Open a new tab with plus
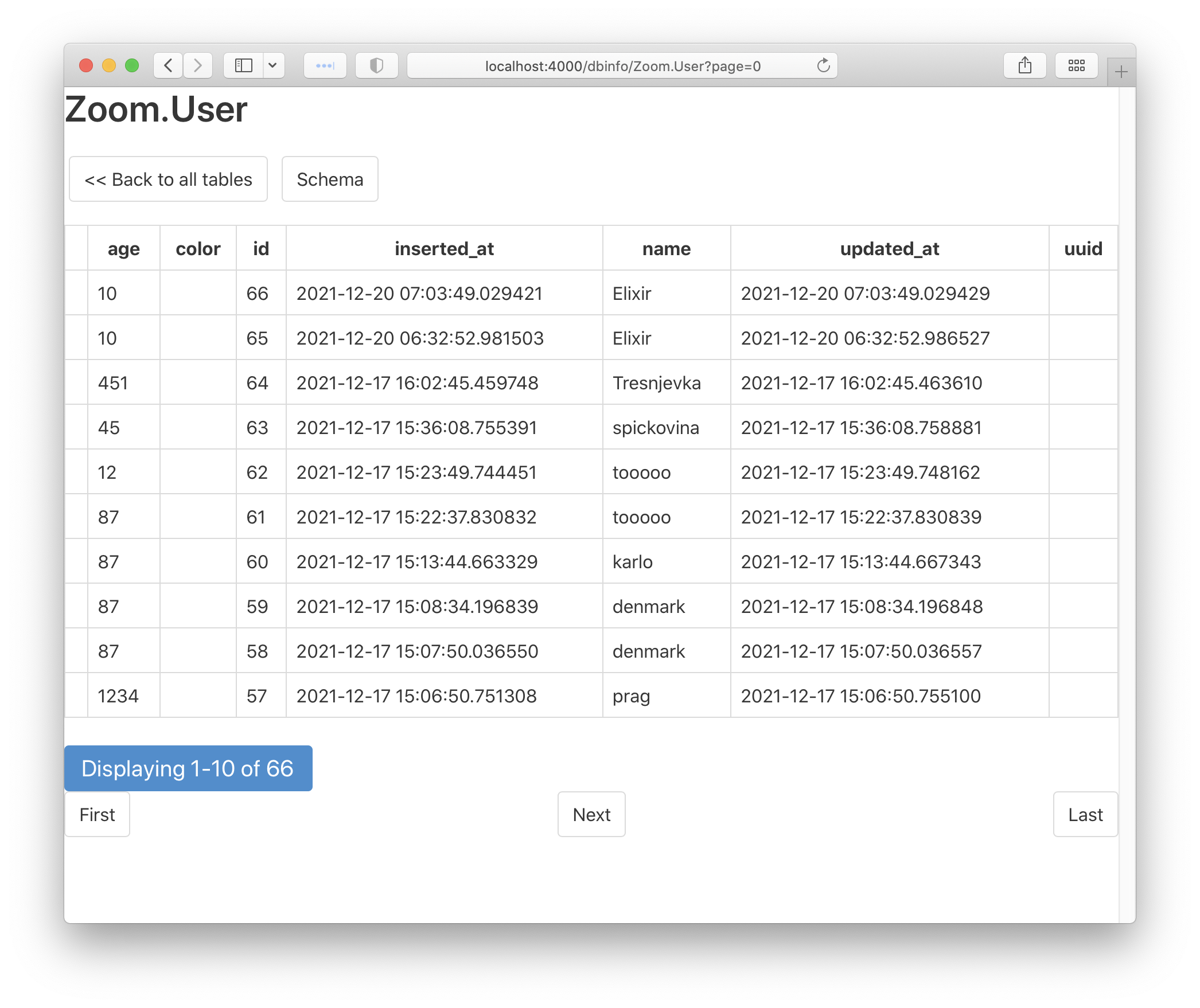This screenshot has height=1008, width=1200. 1121,72
